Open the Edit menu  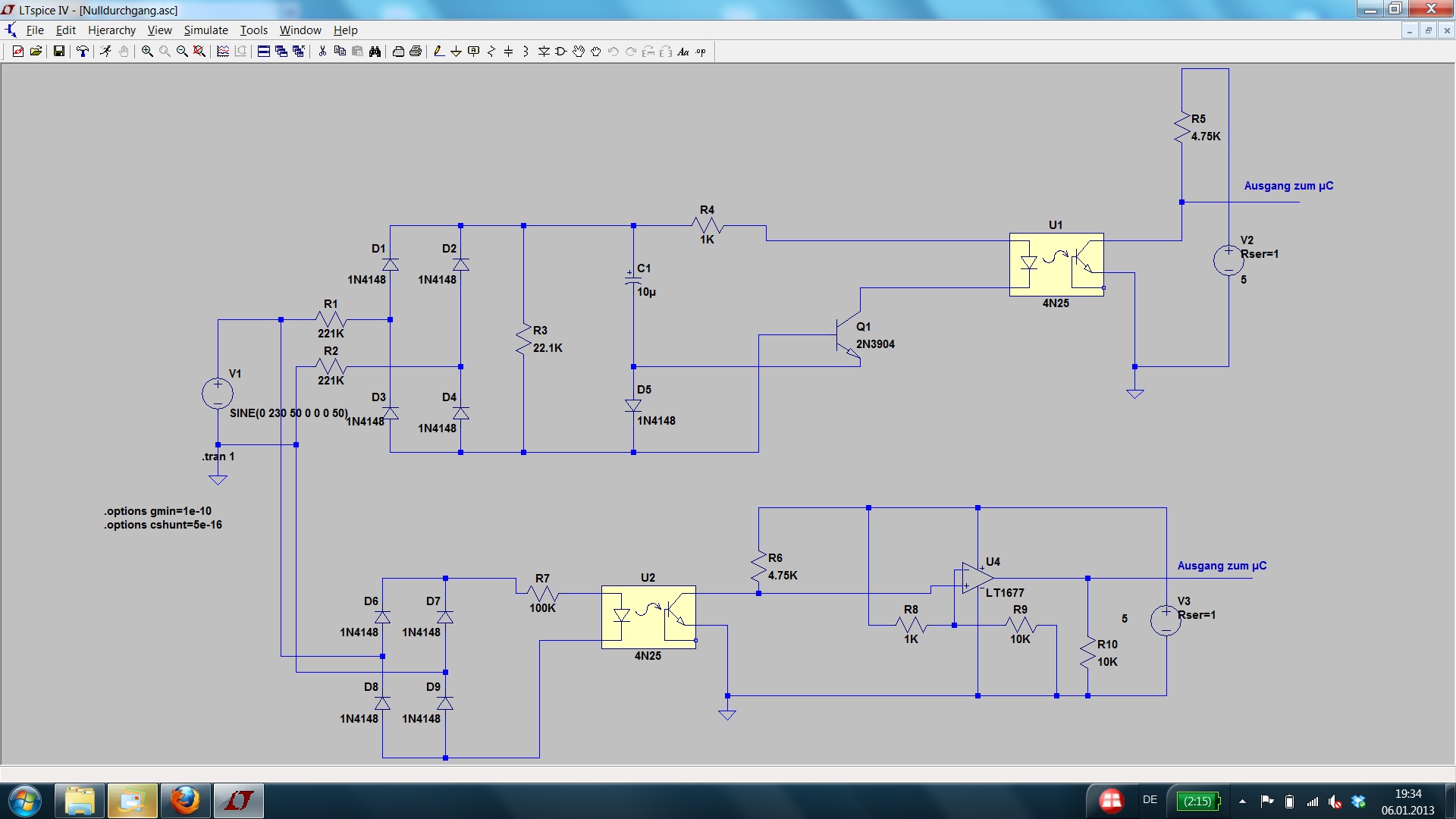pos(66,30)
